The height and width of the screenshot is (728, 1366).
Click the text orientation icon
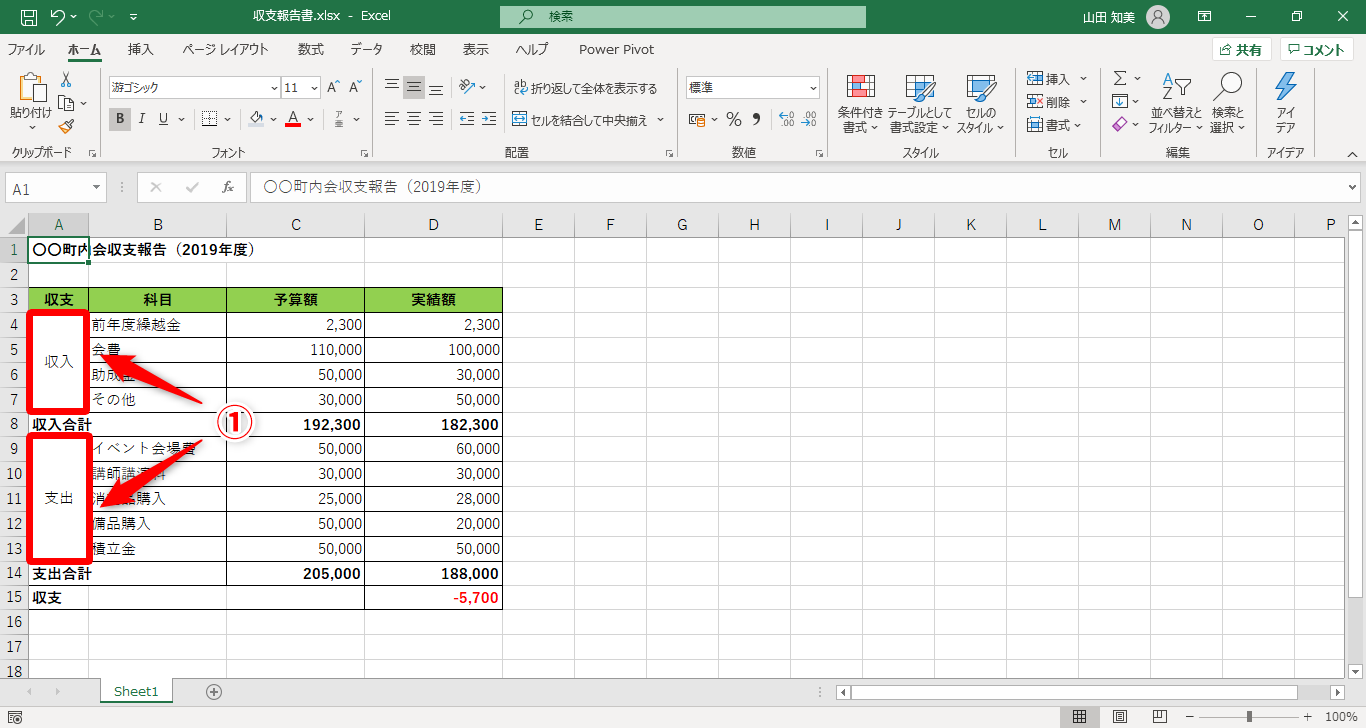pyautogui.click(x=467, y=88)
